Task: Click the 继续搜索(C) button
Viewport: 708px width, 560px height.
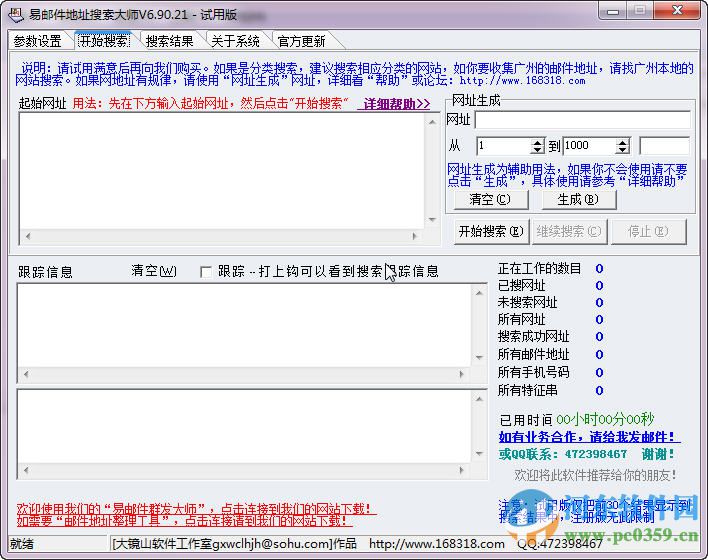Action: click(569, 232)
